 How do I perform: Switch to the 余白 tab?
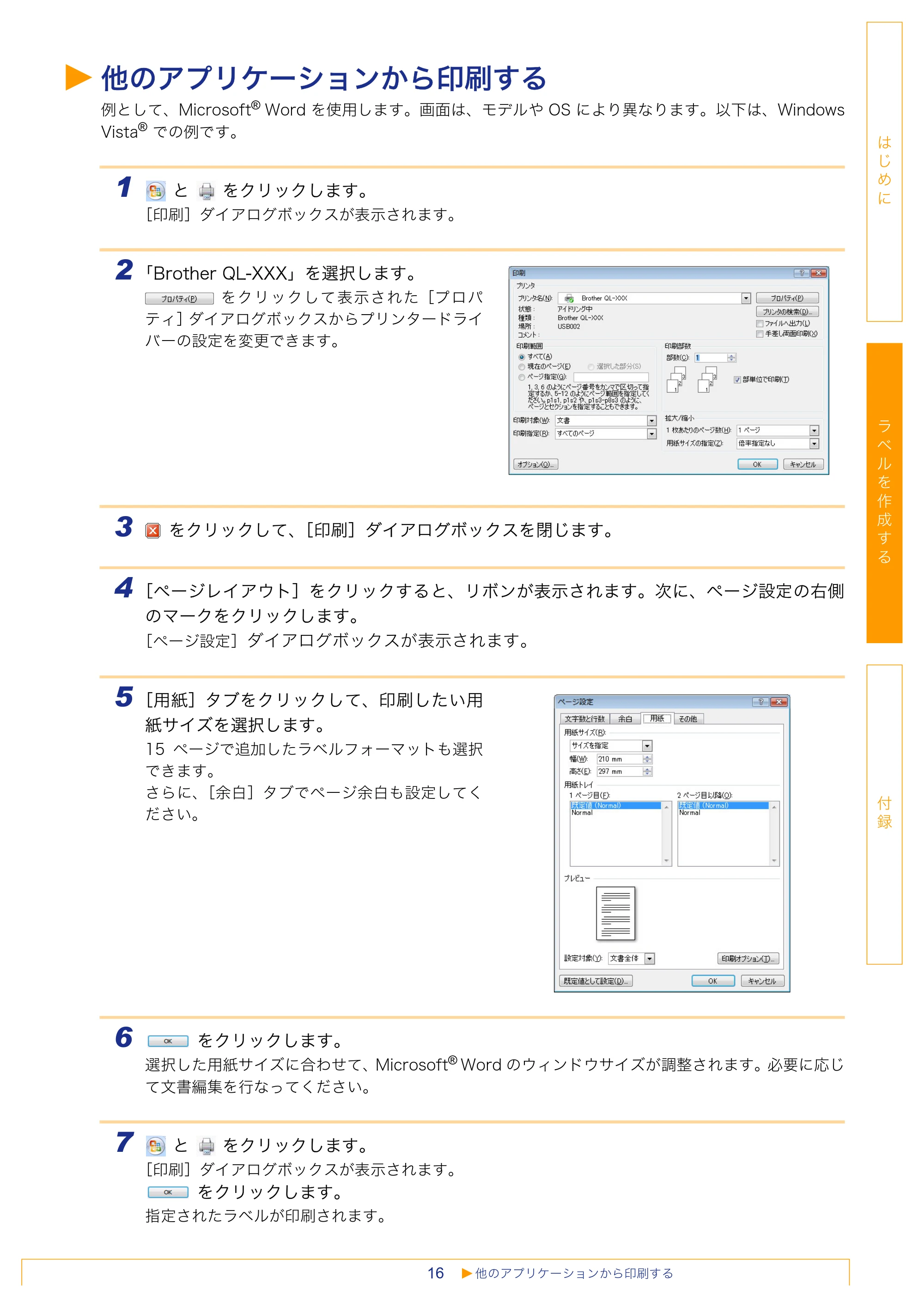[x=625, y=719]
